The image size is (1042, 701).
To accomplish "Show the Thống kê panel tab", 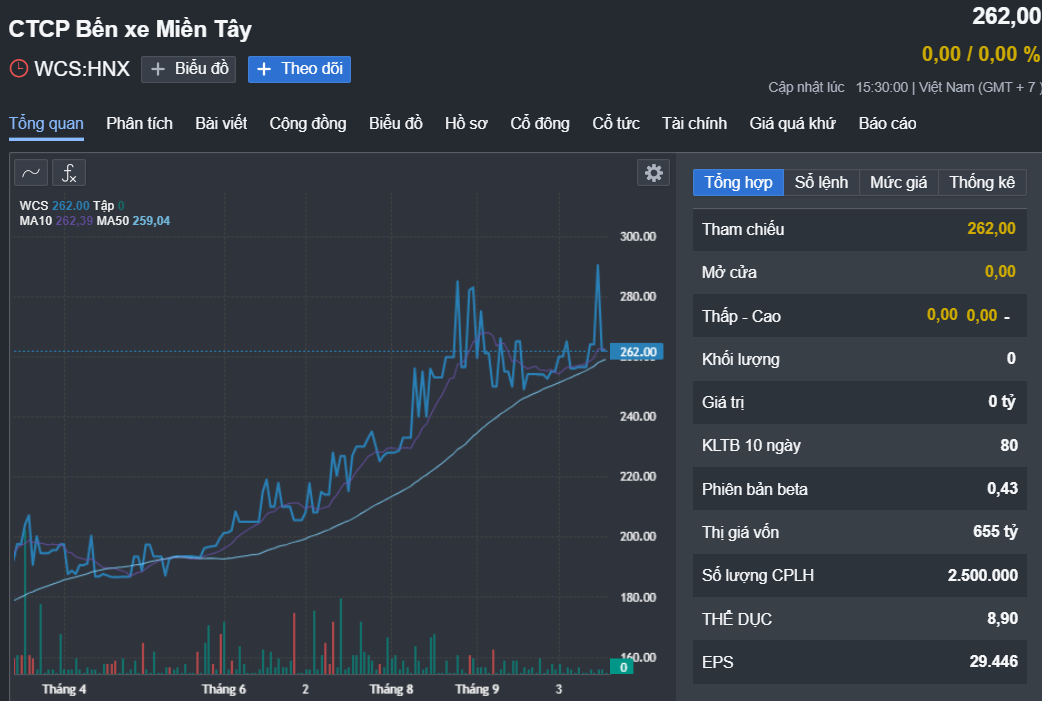I will click(x=982, y=182).
